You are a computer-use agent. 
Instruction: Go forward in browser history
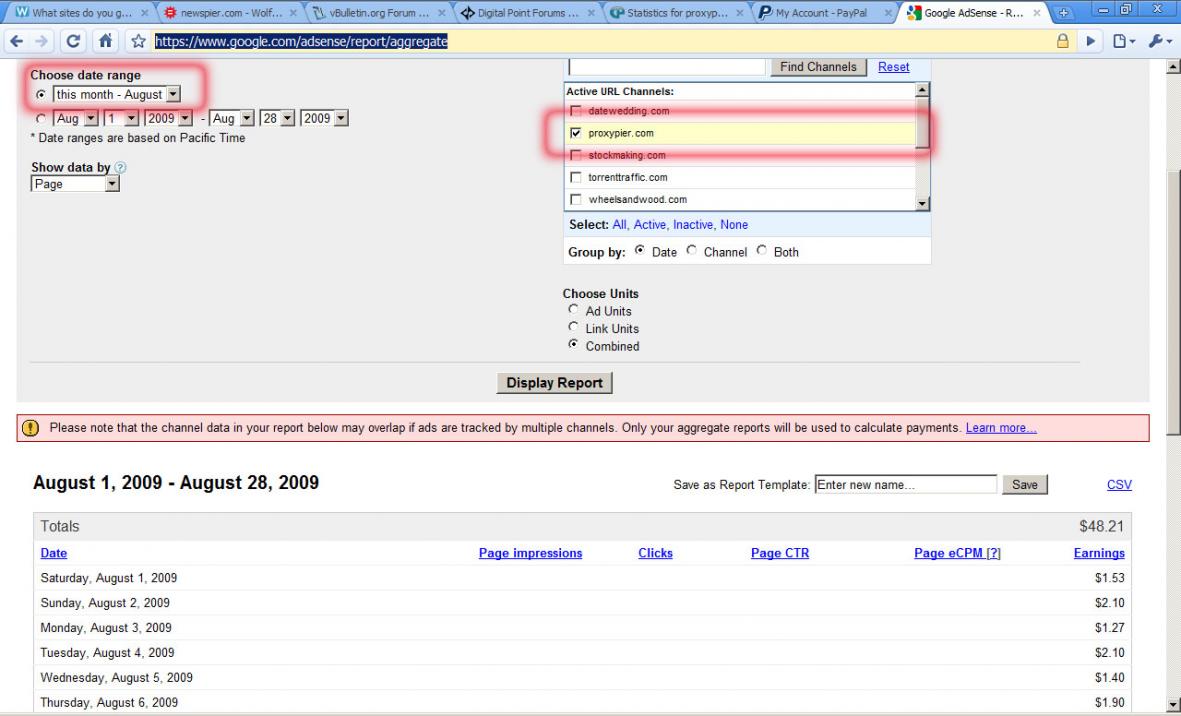click(x=42, y=41)
